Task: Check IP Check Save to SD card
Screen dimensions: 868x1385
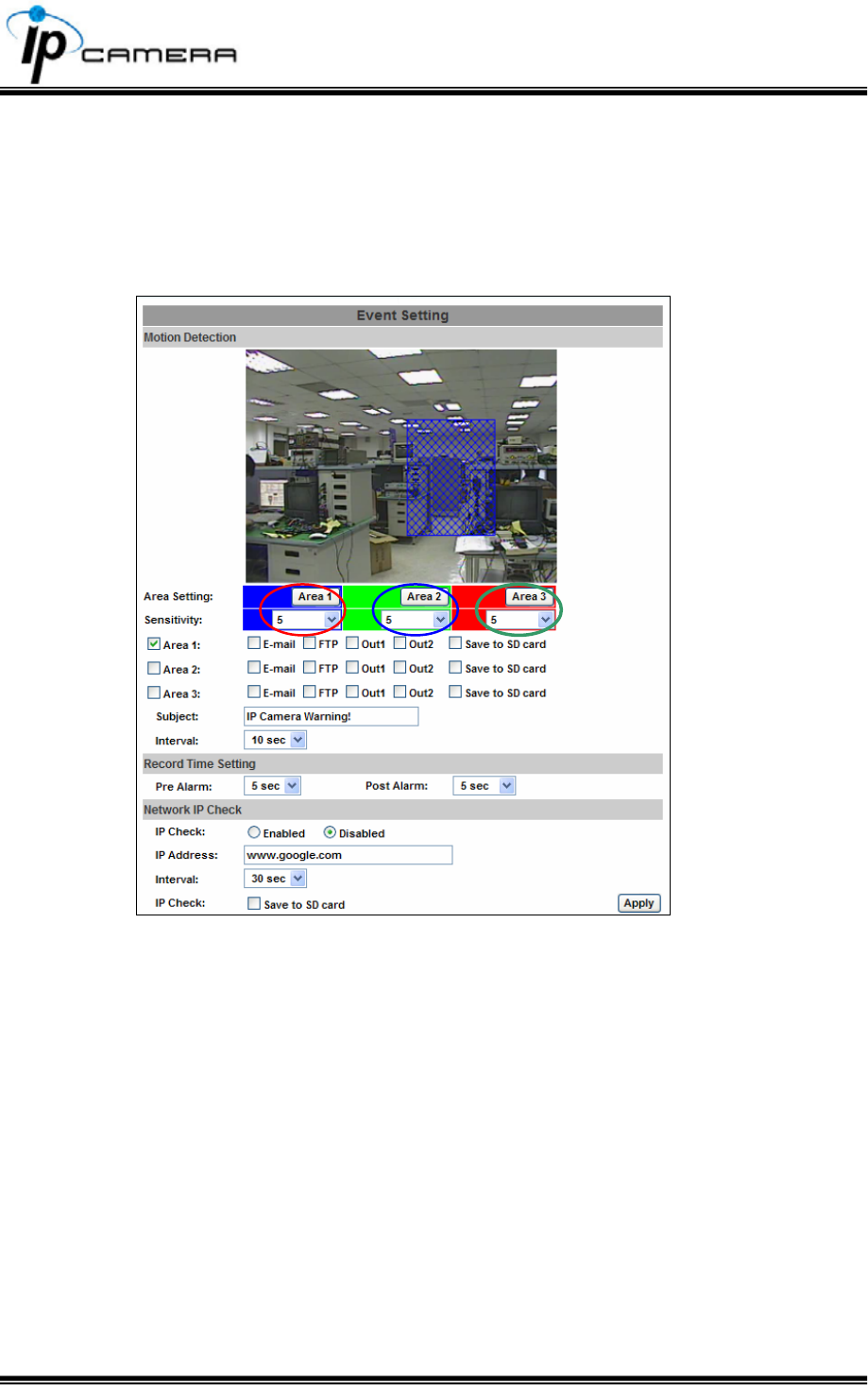Action: pos(254,903)
